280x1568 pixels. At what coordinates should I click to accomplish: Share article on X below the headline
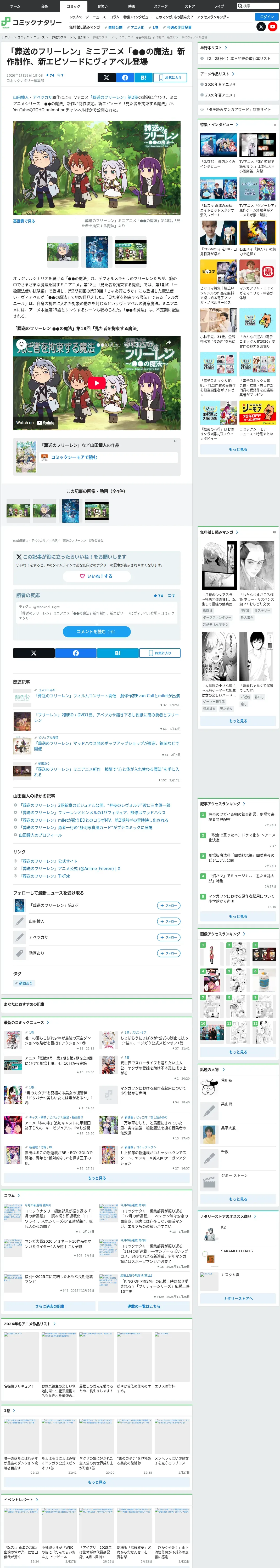click(106, 77)
